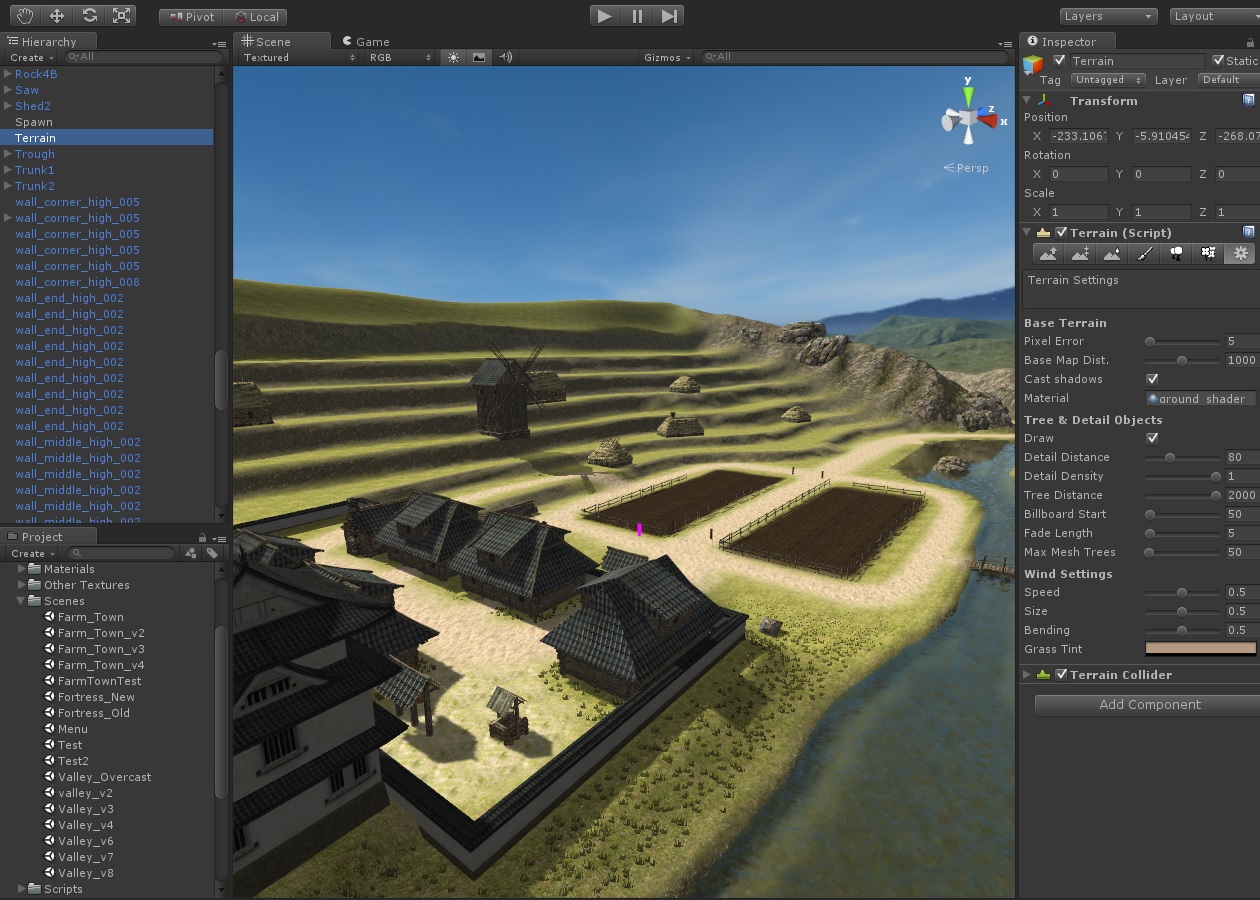1260x900 pixels.
Task: Select the Place Trees tool
Action: point(1176,253)
